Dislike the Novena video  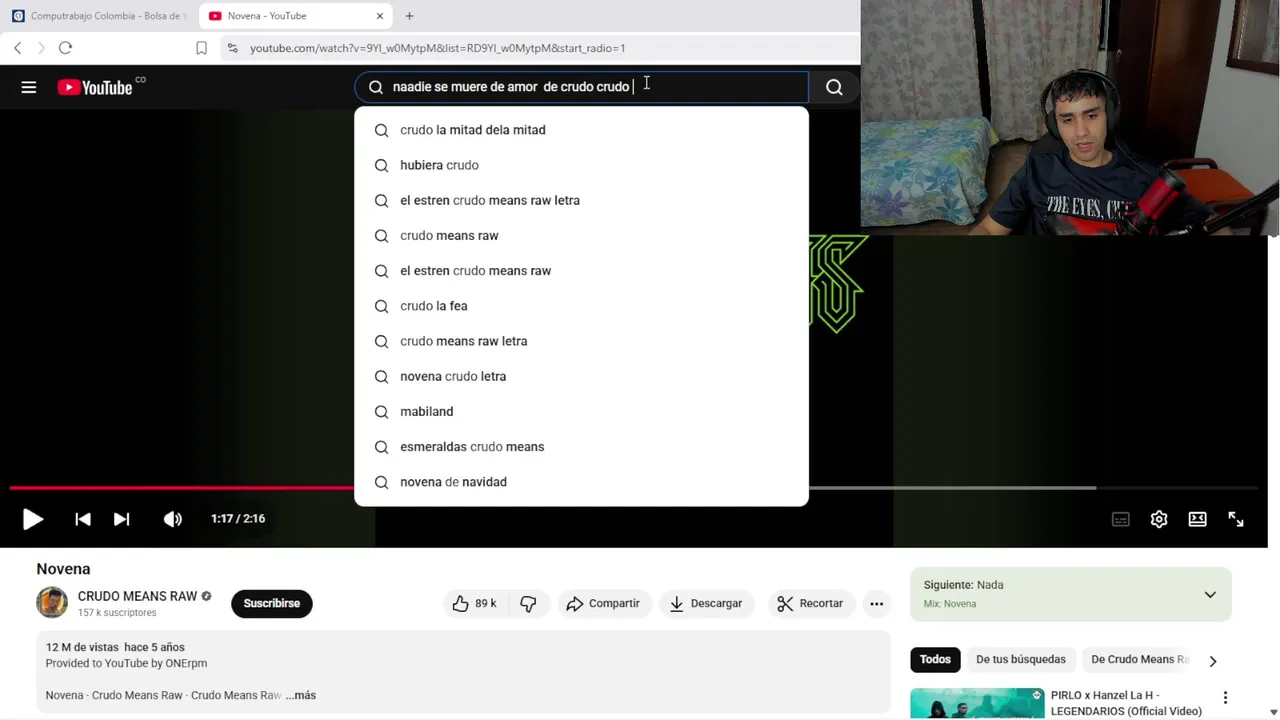528,603
